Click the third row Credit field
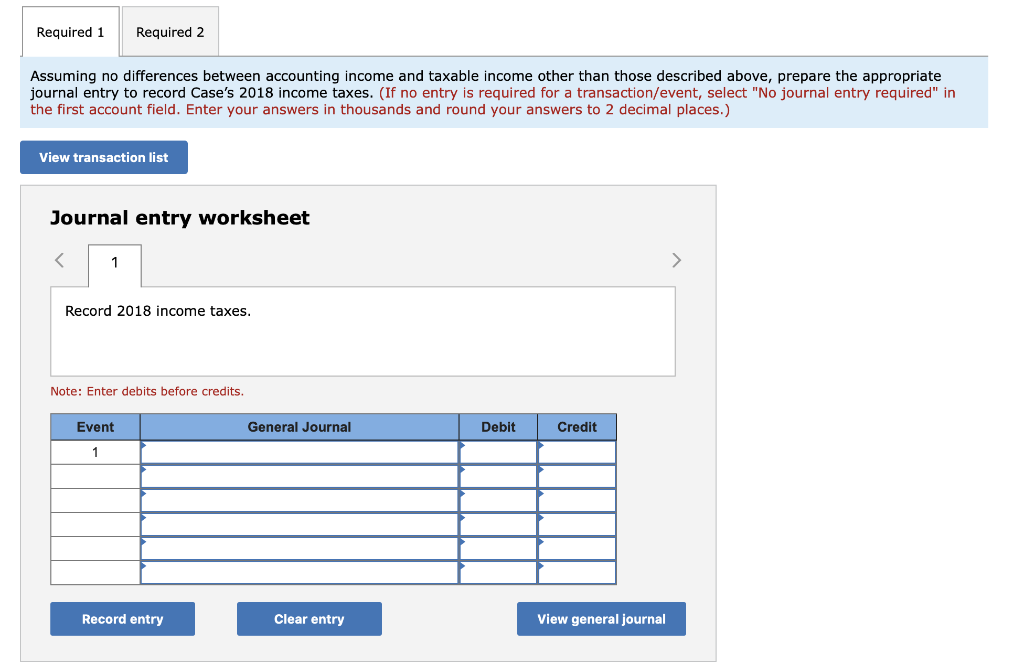Image resolution: width=1024 pixels, height=664 pixels. pos(577,501)
